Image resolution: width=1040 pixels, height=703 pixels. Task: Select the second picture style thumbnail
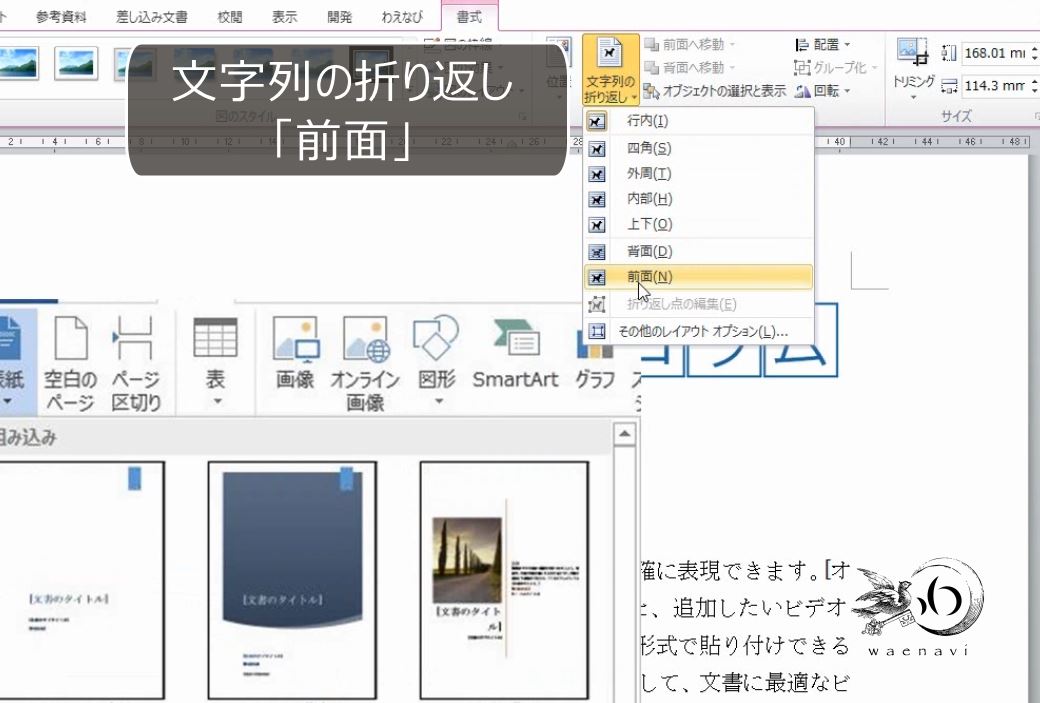tap(76, 64)
